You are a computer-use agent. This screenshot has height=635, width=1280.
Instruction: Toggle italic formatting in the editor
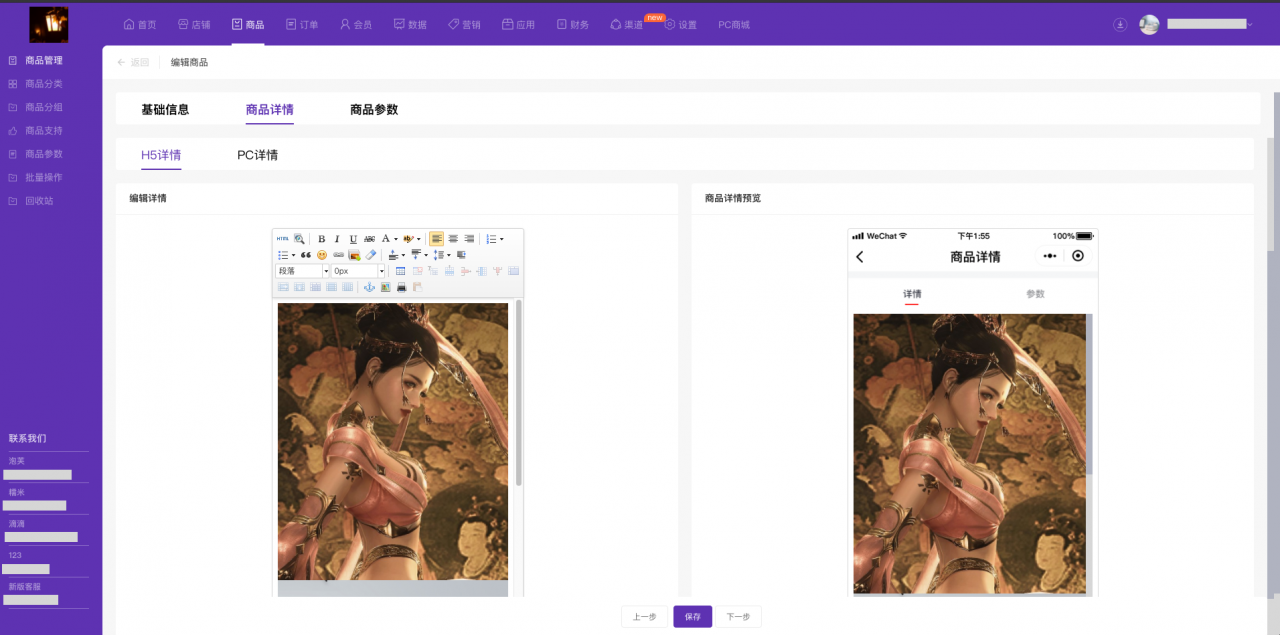point(337,239)
